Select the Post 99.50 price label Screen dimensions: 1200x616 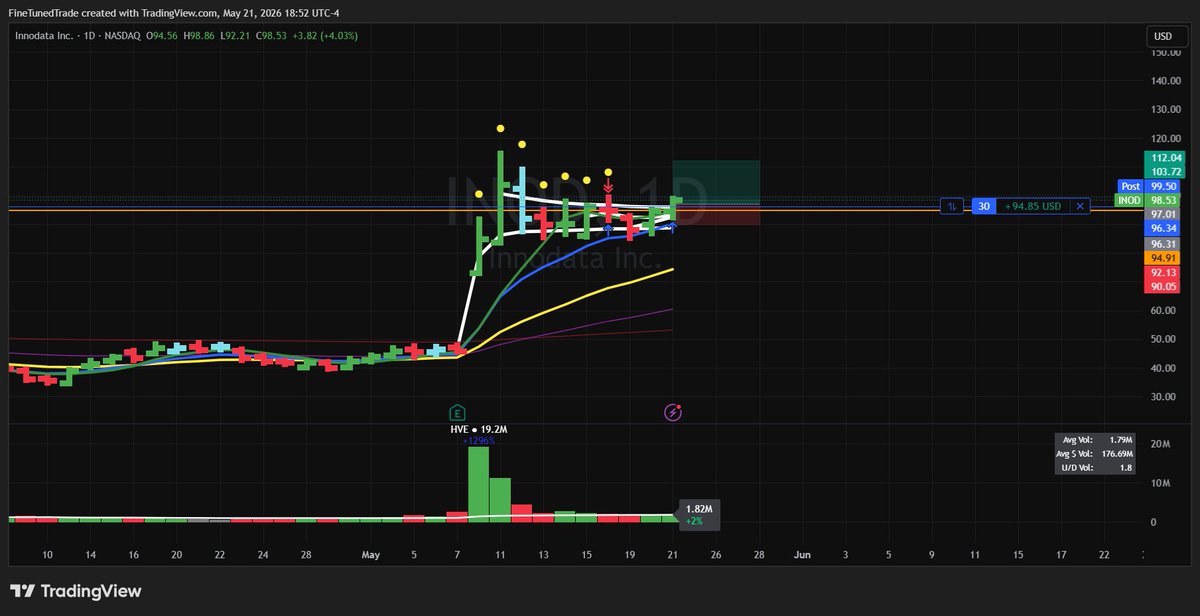pos(1151,186)
